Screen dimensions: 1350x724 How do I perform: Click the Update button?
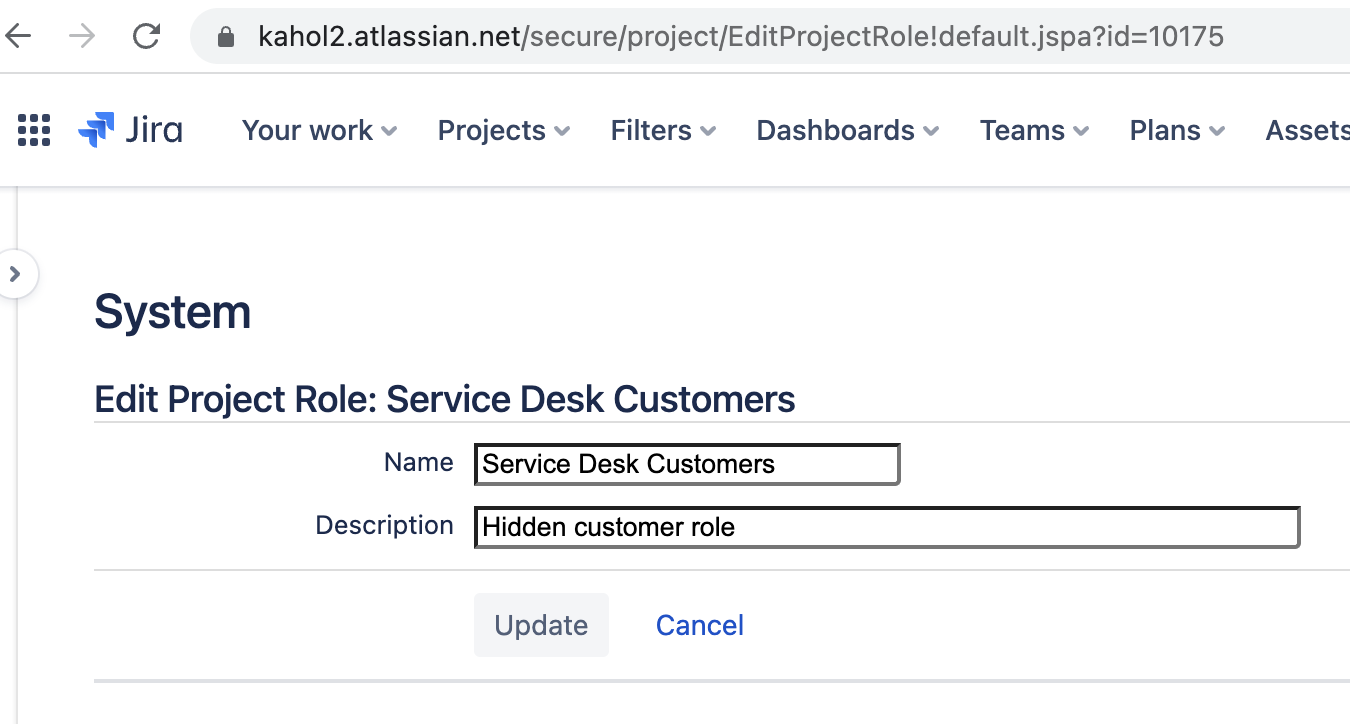[541, 624]
